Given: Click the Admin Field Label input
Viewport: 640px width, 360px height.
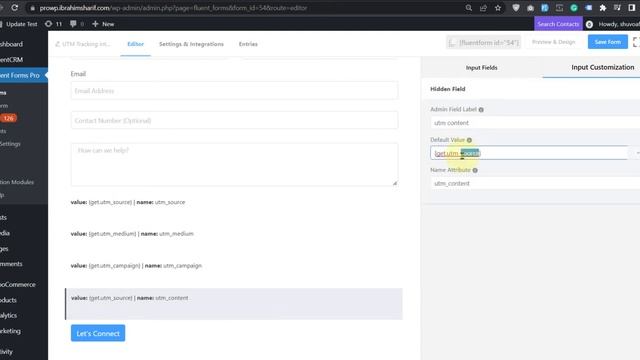Looking at the screenshot, I should point(535,122).
